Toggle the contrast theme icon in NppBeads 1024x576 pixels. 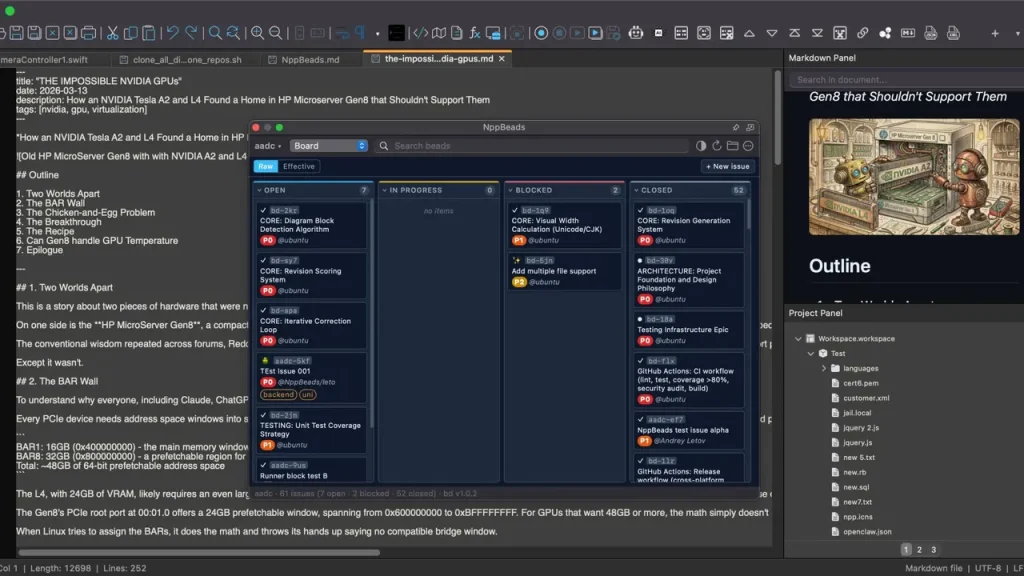701,146
